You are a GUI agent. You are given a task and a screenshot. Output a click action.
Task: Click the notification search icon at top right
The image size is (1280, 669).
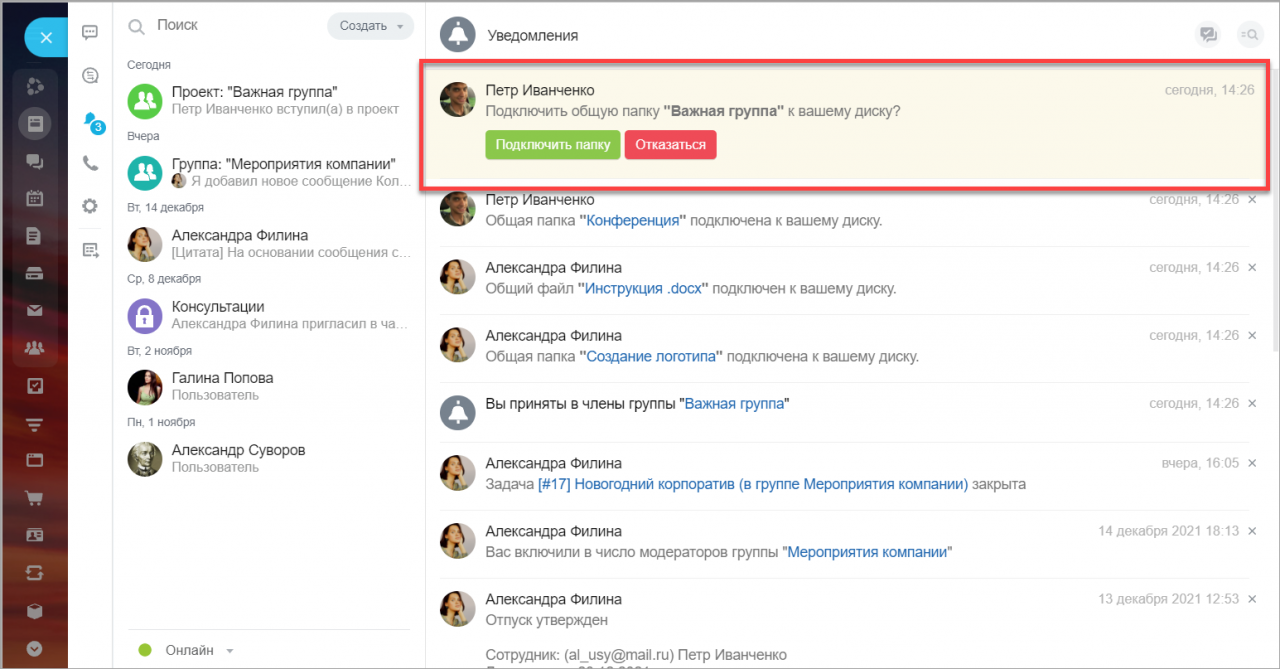[1249, 35]
